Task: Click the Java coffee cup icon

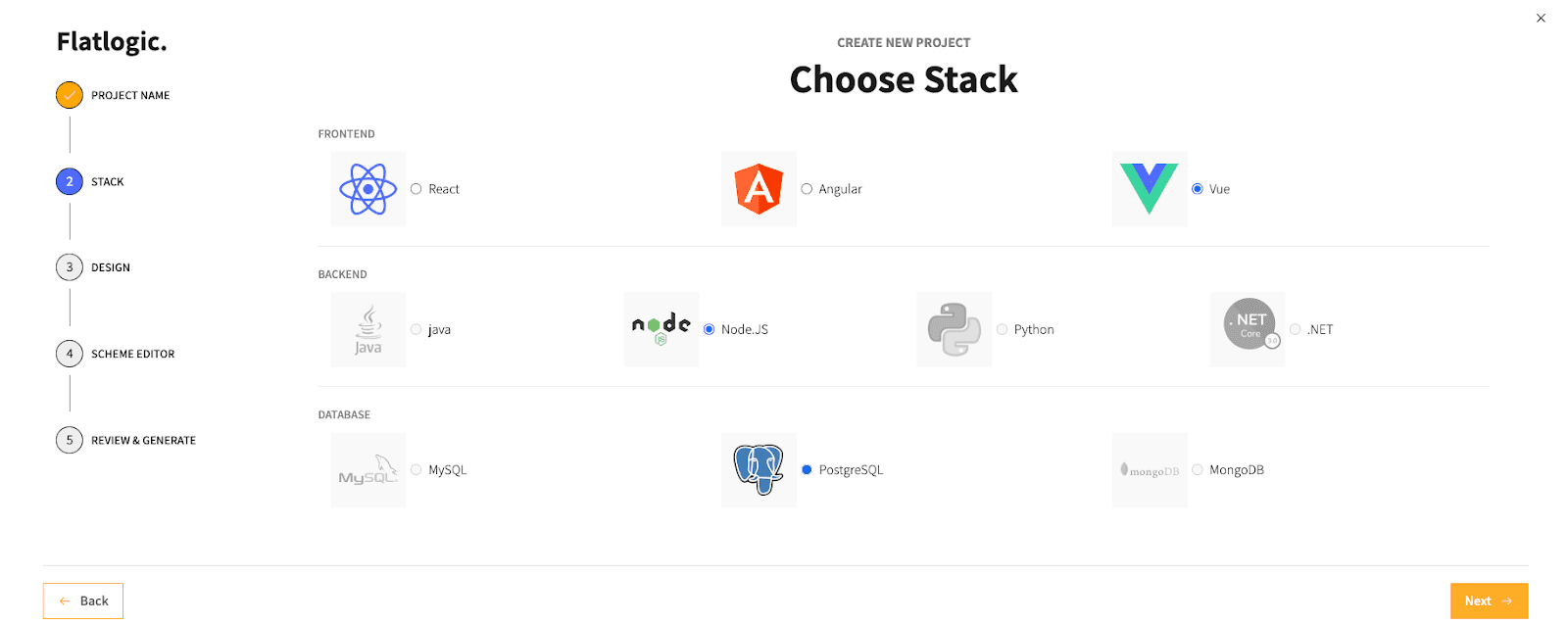Action: click(x=368, y=330)
